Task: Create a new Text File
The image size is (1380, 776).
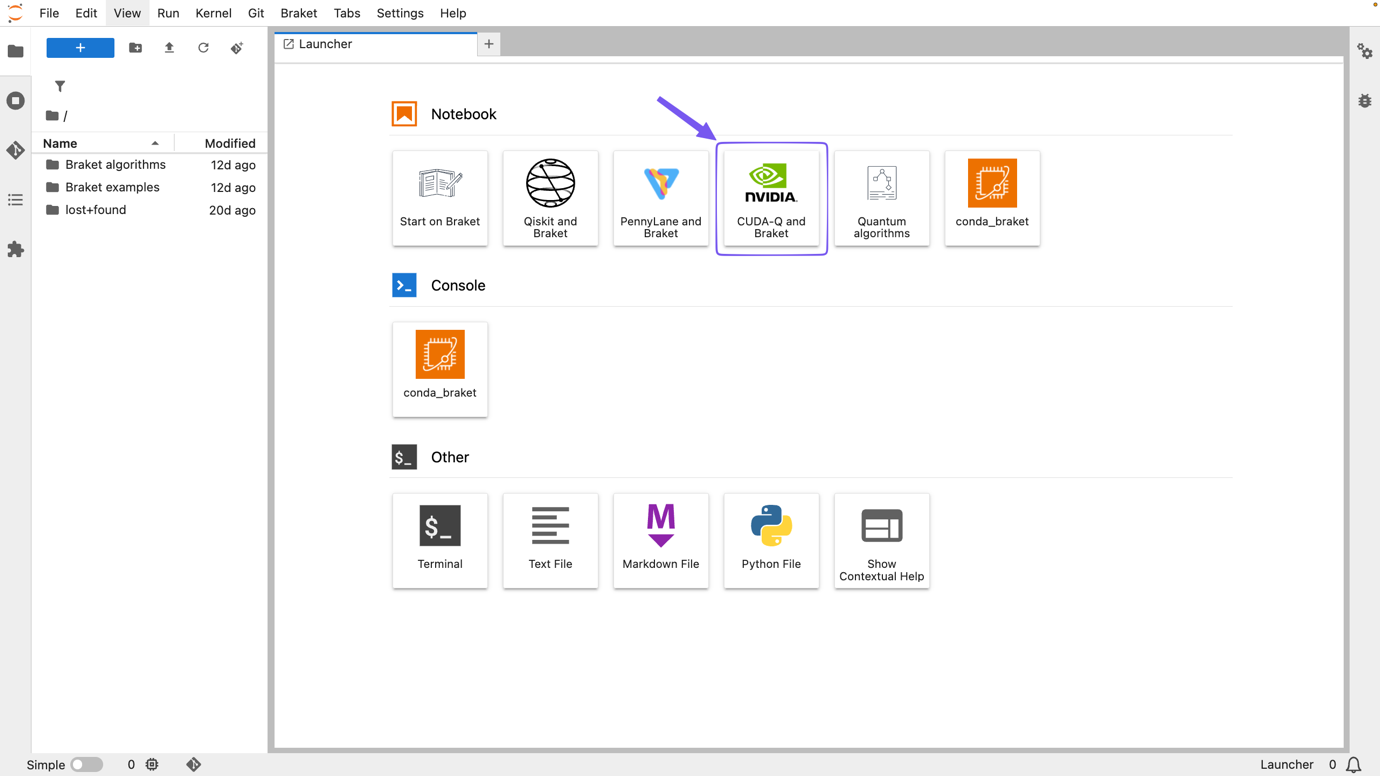Action: tap(550, 541)
